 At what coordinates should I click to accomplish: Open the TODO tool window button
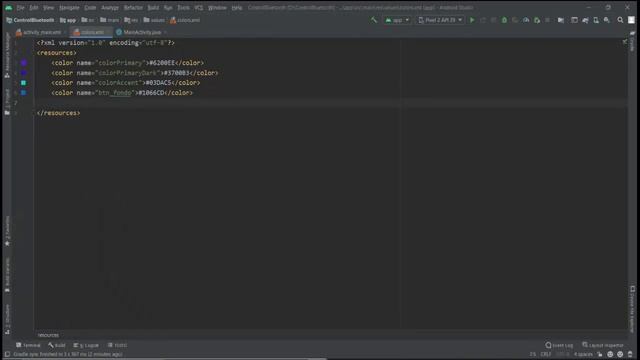click(118, 345)
